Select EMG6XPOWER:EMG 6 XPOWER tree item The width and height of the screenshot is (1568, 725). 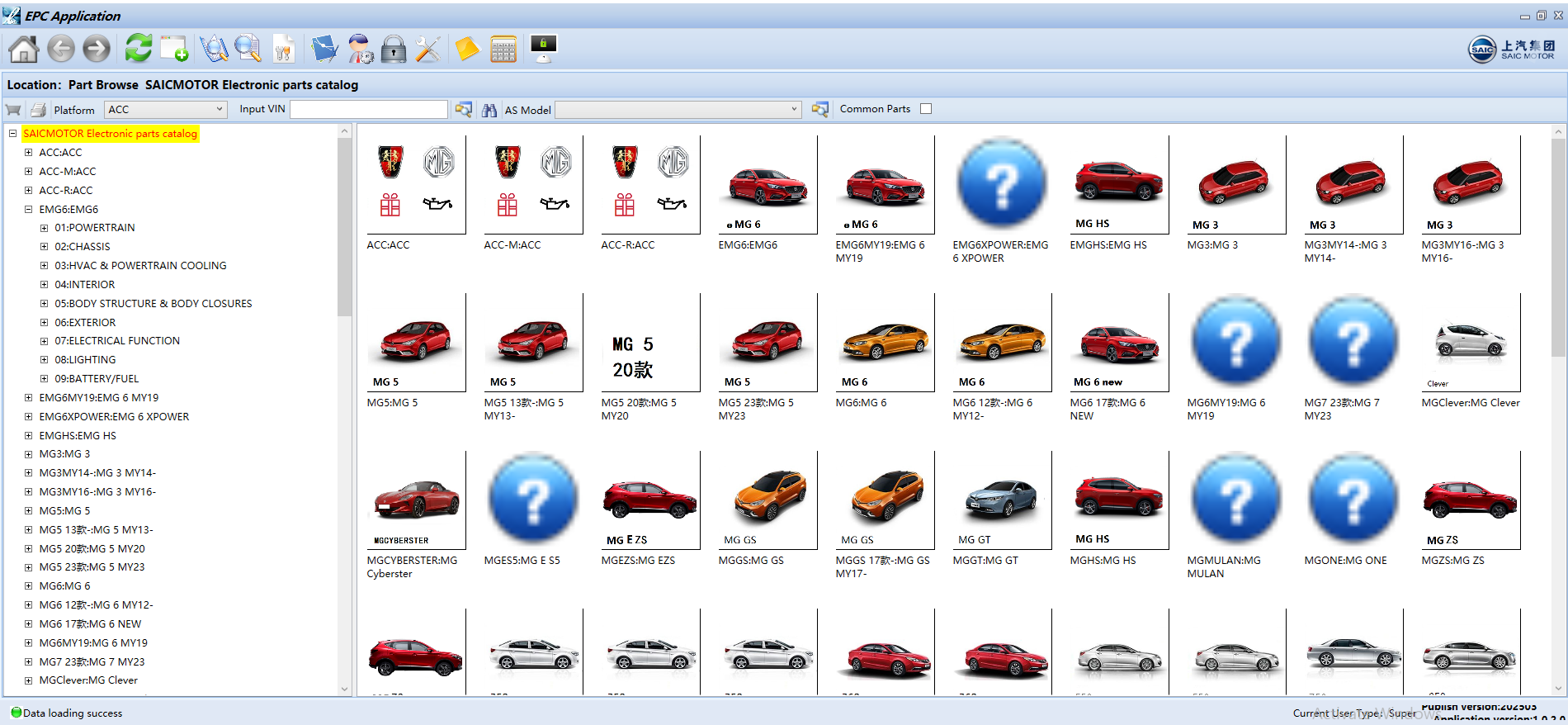[x=114, y=417]
